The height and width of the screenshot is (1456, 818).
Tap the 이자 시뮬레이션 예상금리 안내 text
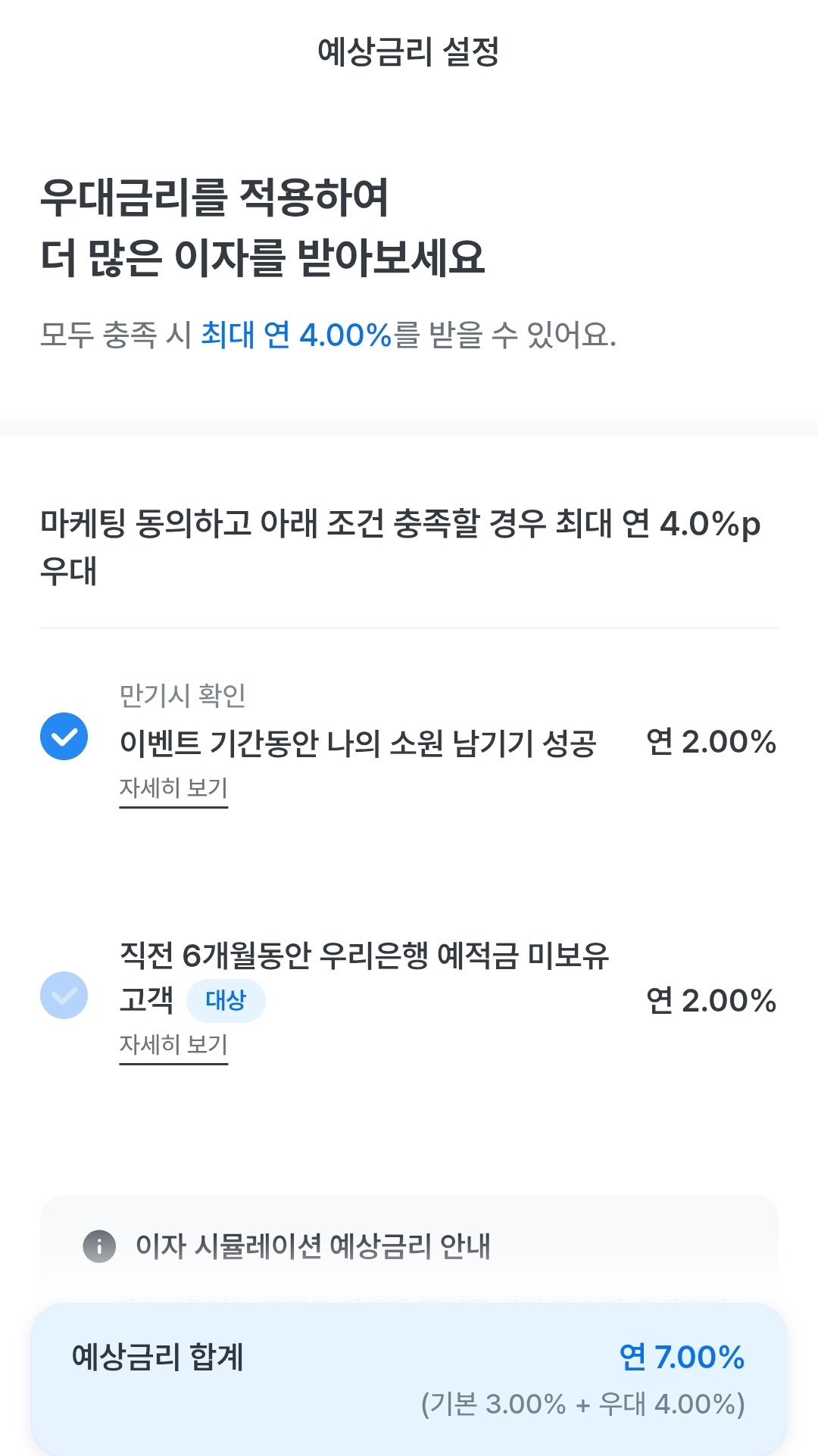(x=313, y=1246)
